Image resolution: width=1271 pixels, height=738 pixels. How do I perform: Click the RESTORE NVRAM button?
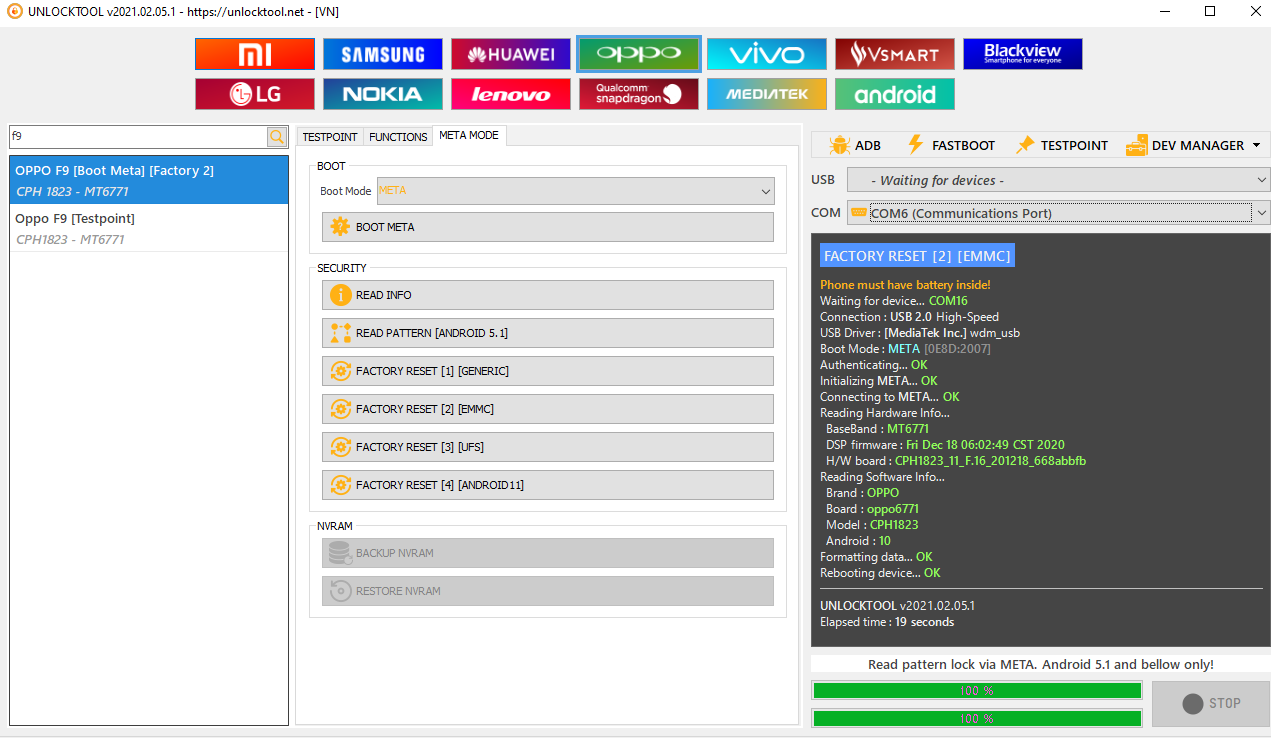(x=548, y=591)
